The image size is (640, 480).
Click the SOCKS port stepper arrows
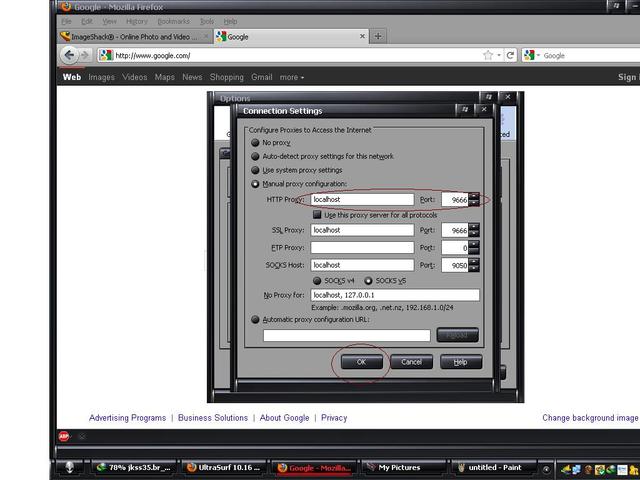point(474,265)
